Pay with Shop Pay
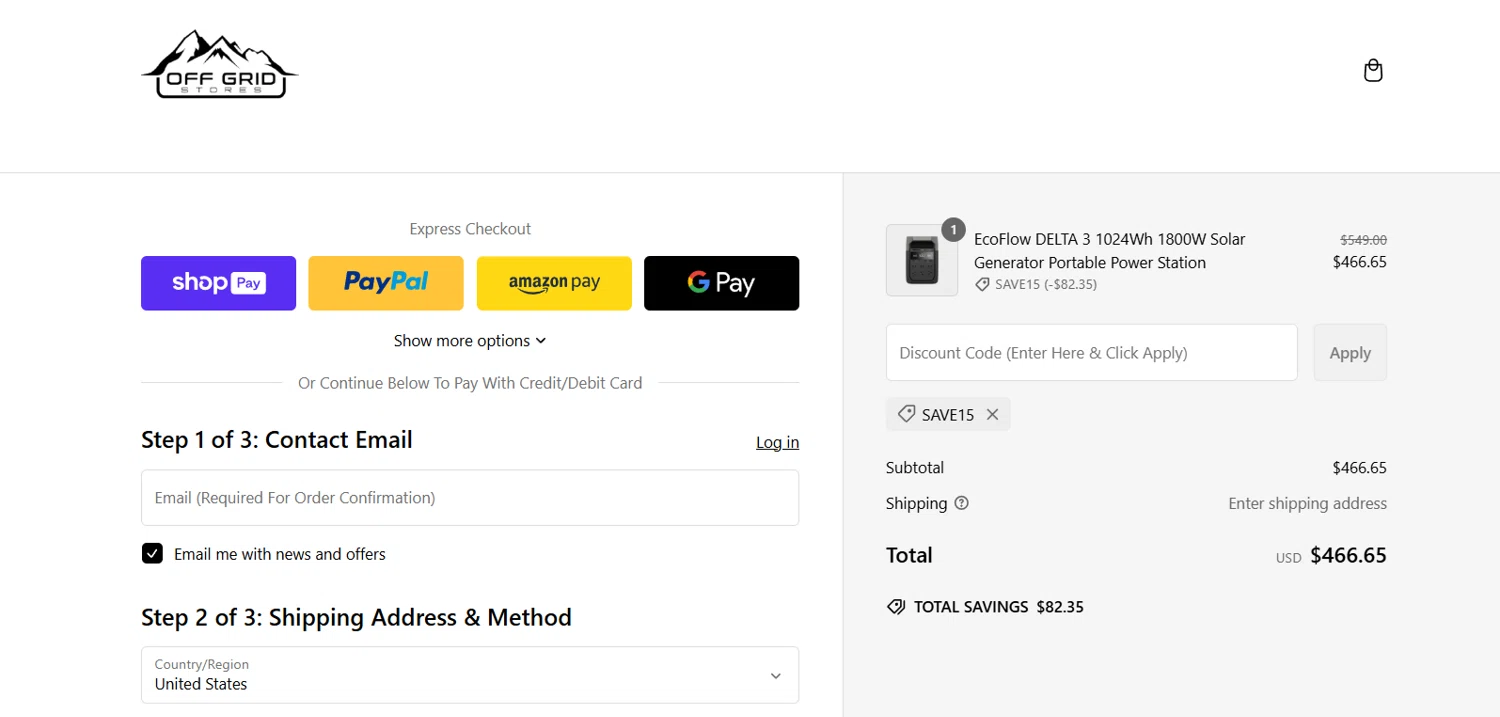 pos(218,283)
